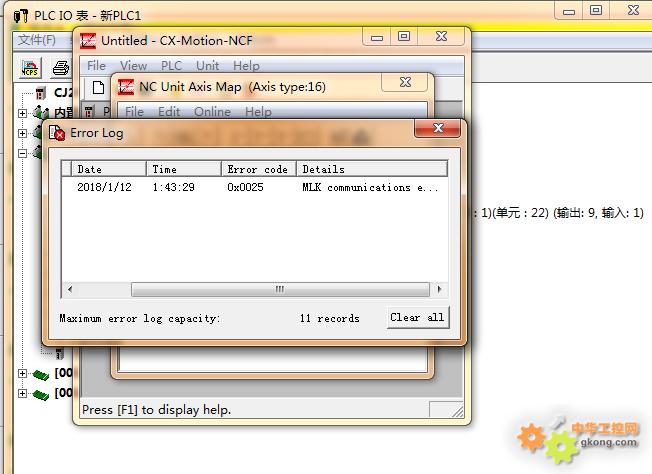Click the resize grip of CX-Motion-NCF window
This screenshot has height=474, width=652.
pos(458,412)
